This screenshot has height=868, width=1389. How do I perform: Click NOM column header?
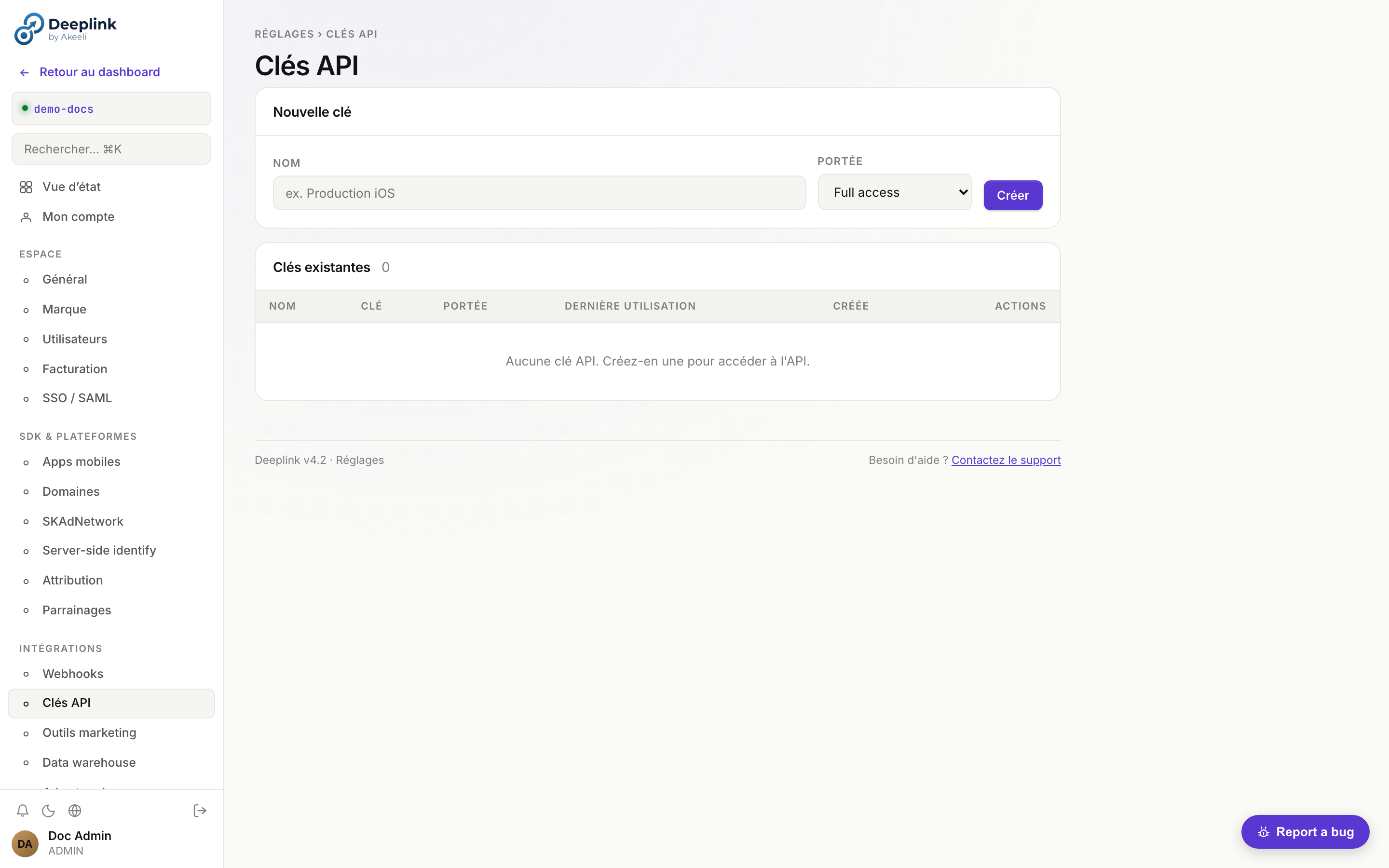[283, 306]
